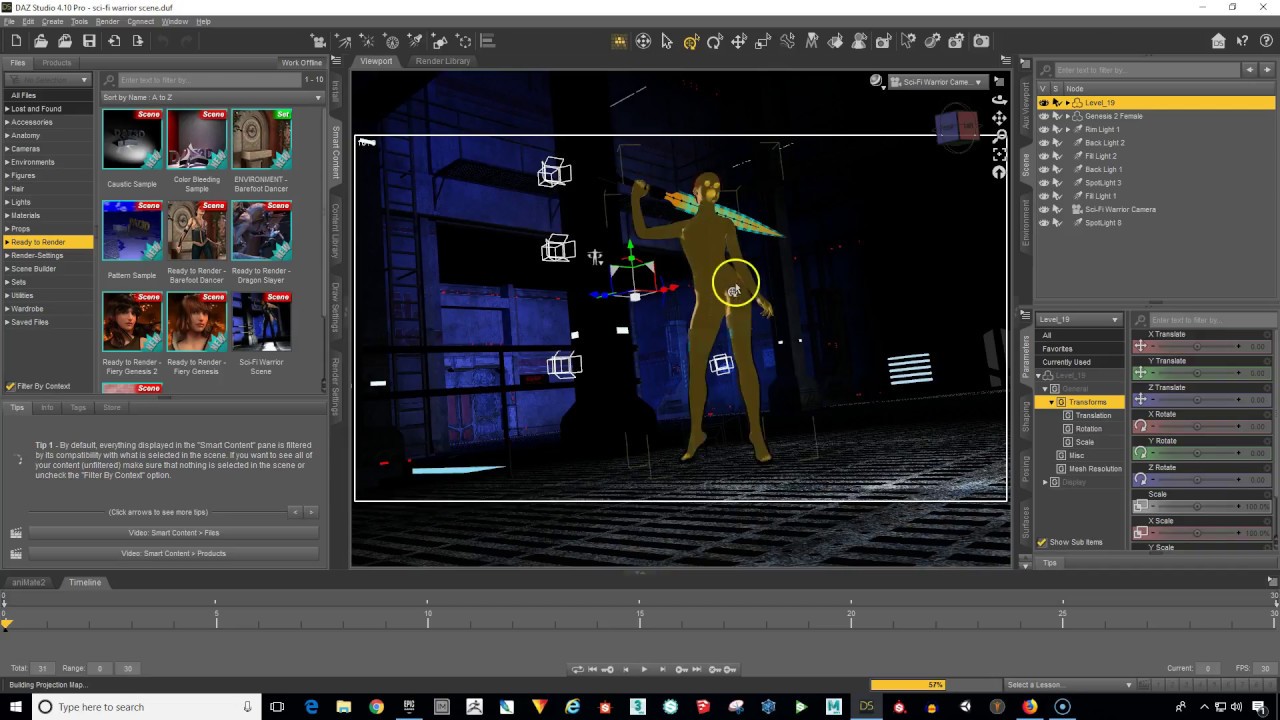Open the File menu
The height and width of the screenshot is (720, 1280).
pos(9,21)
